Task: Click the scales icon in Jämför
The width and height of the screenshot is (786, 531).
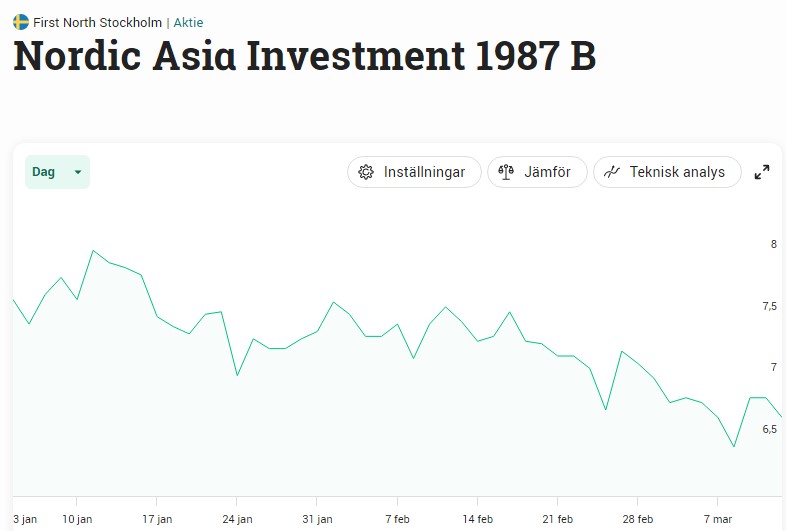Action: 506,172
